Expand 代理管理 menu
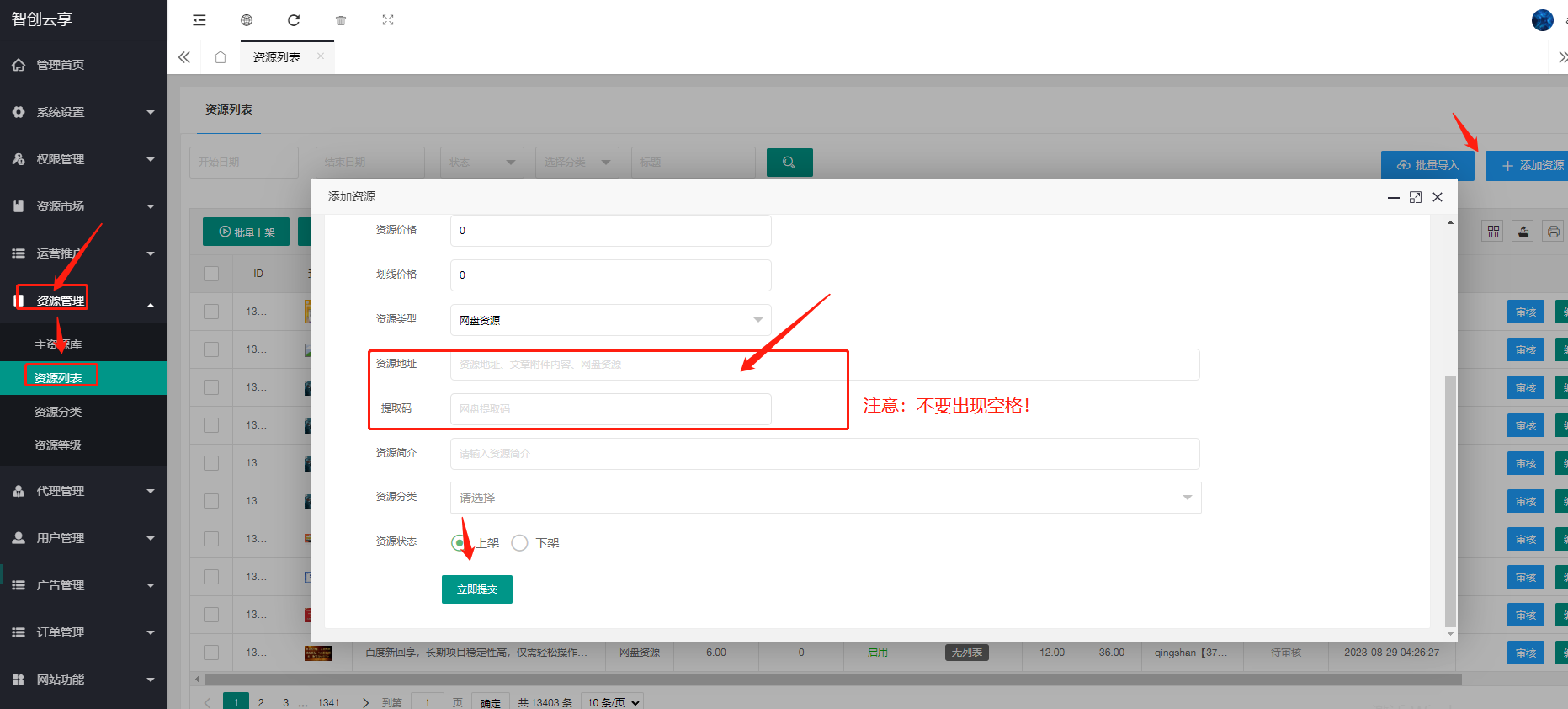The width and height of the screenshot is (1568, 709). point(83,491)
